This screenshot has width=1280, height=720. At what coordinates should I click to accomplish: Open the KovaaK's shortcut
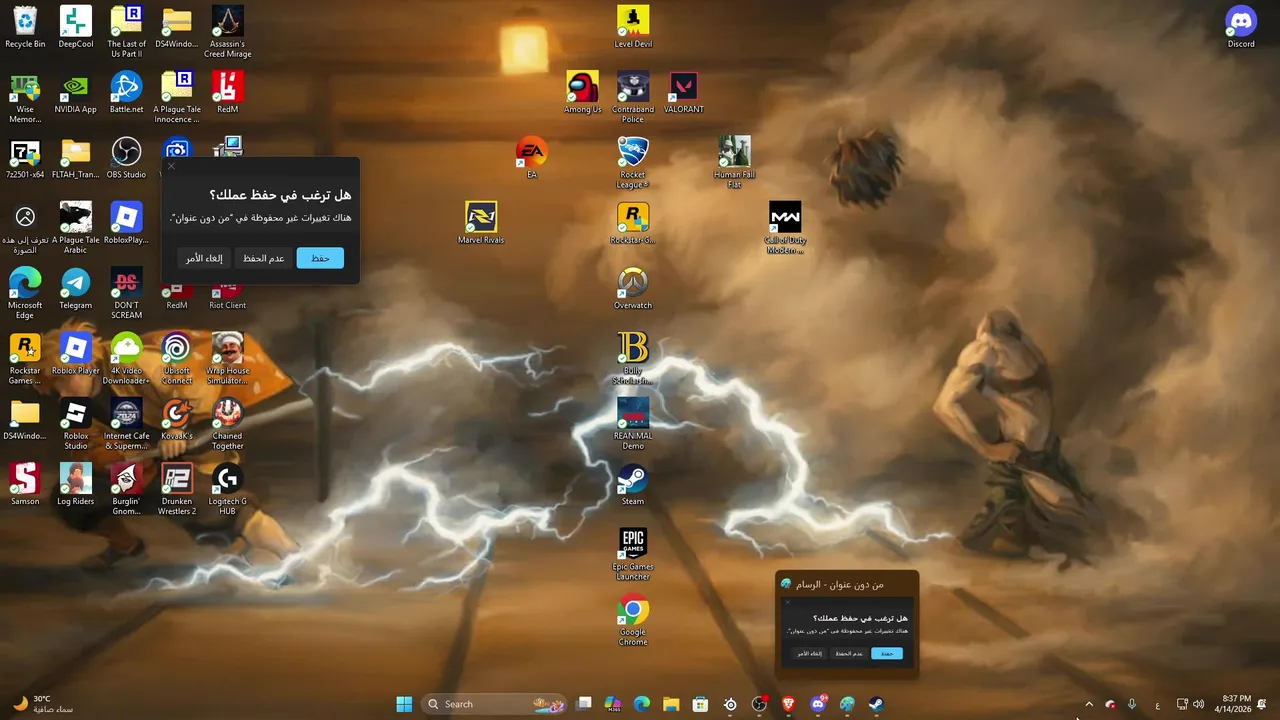coord(177,420)
